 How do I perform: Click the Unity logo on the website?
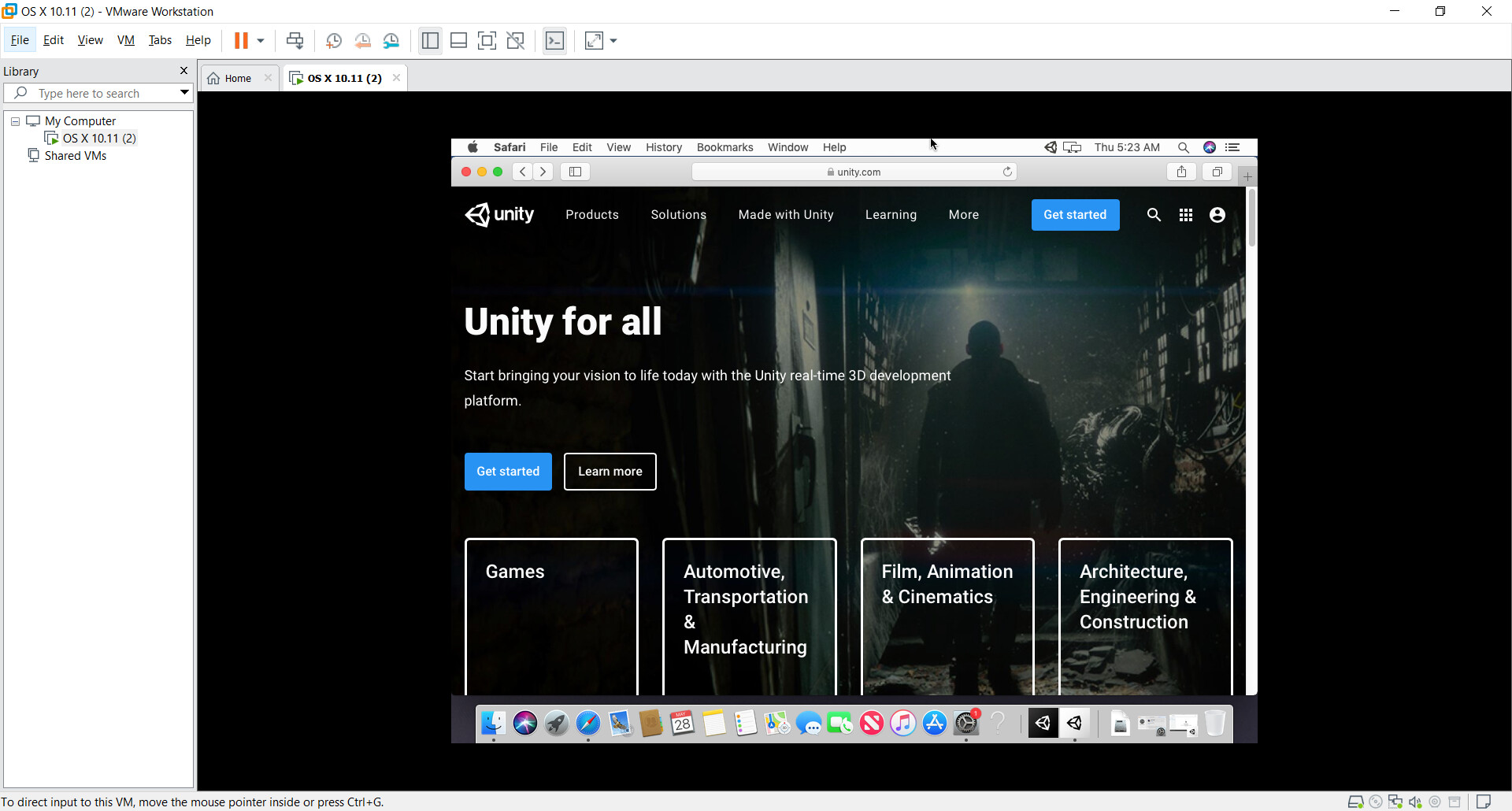point(499,214)
